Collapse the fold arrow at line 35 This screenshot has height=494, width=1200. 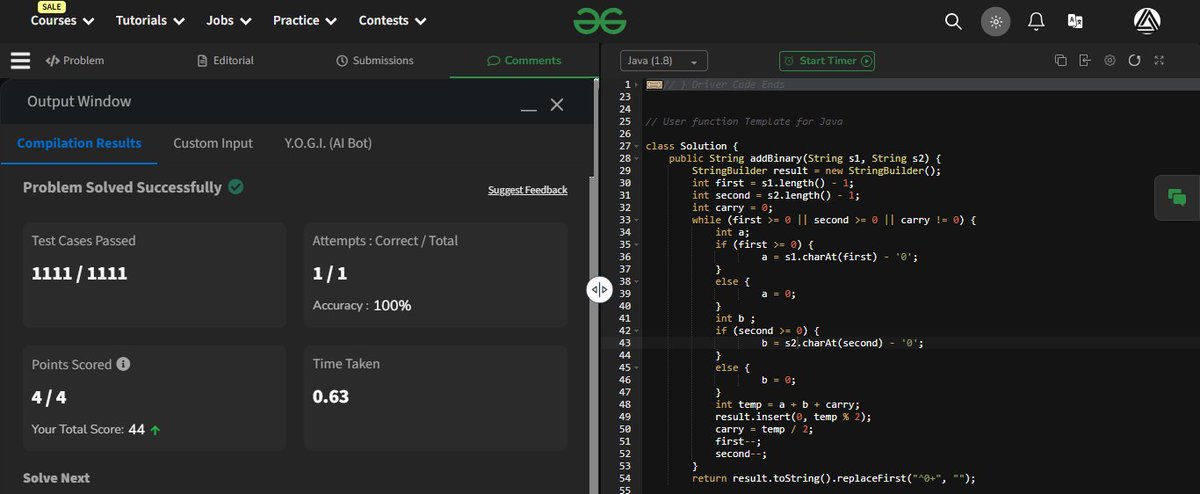pos(637,245)
